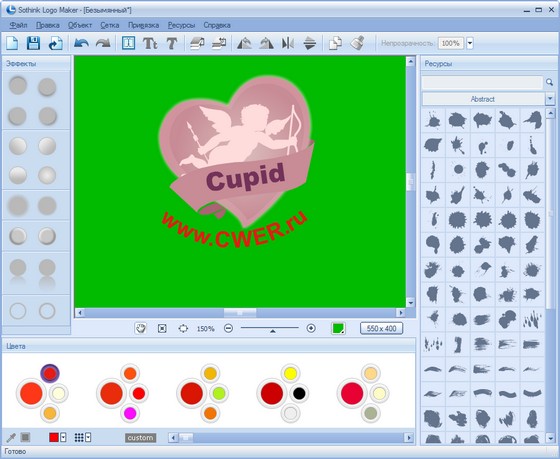
Task: Open the Ресурсы menu
Action: (x=181, y=25)
